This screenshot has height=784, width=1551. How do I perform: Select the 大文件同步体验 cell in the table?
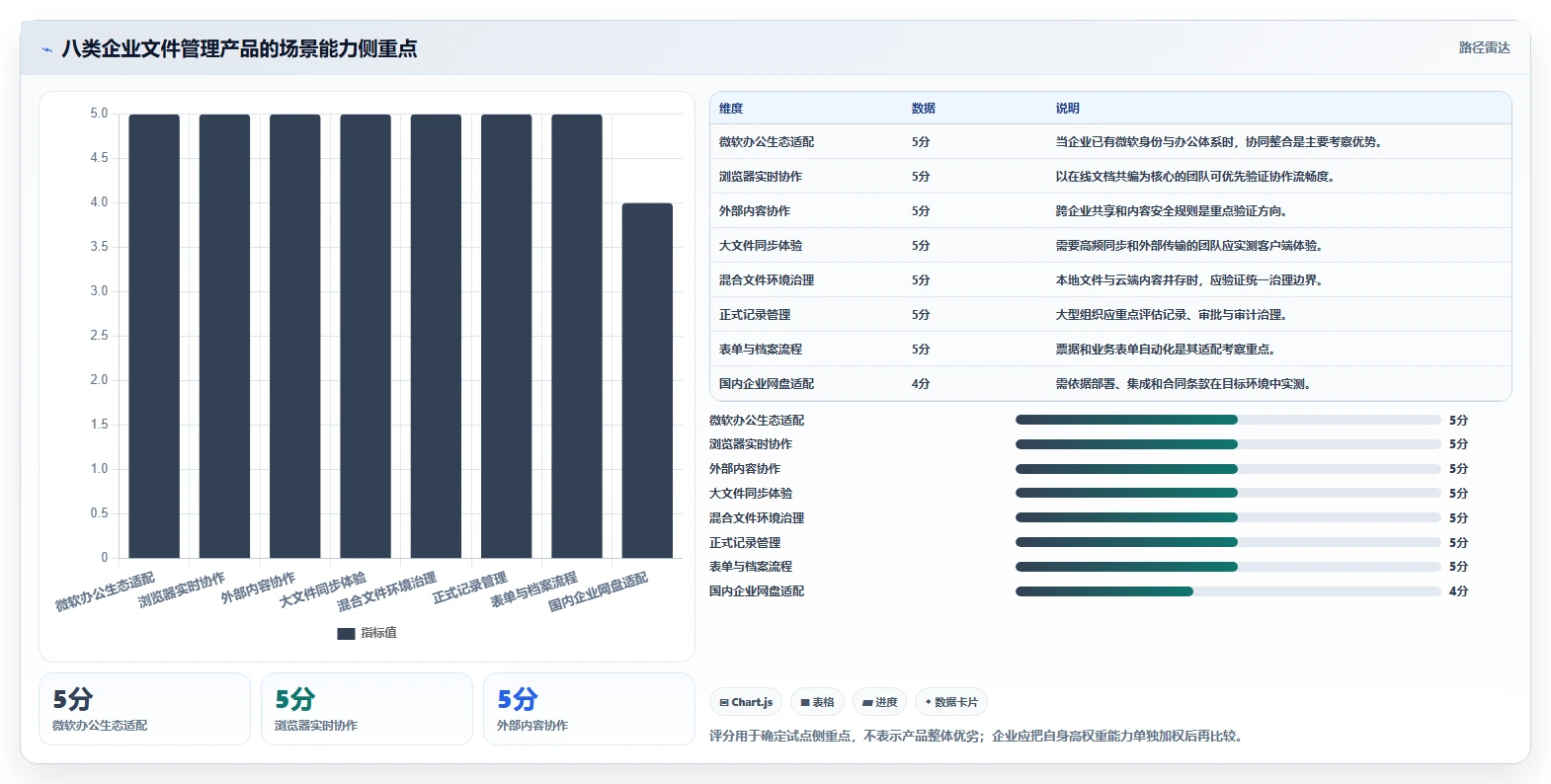coord(761,246)
